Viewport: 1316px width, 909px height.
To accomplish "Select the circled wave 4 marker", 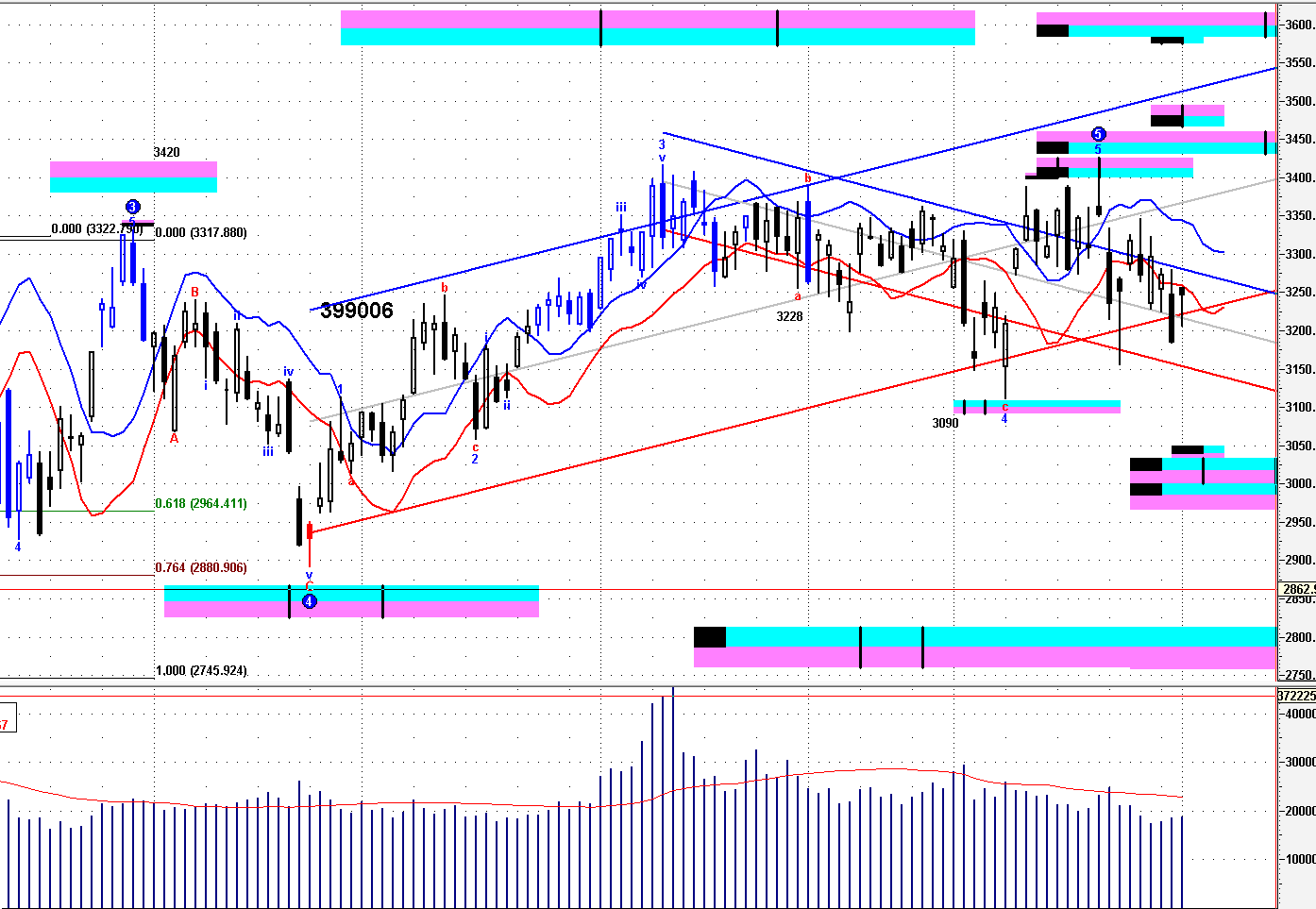I will coord(309,601).
